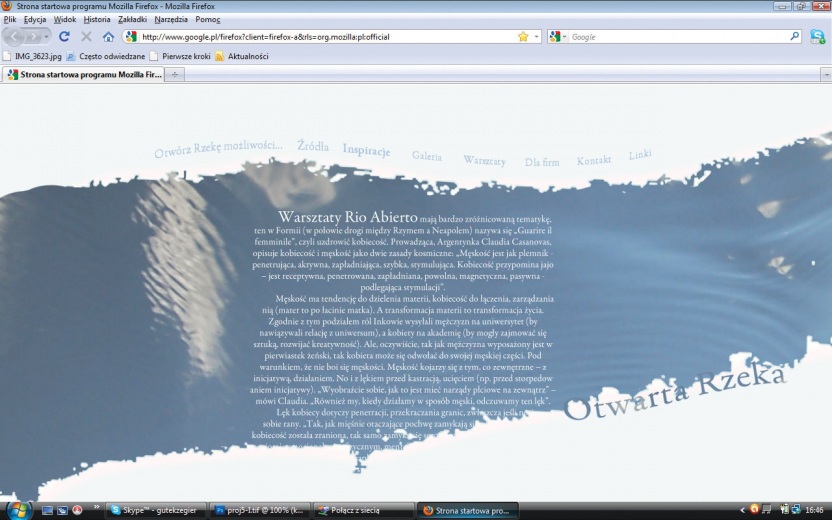The width and height of the screenshot is (832, 520).
Task: Expand the list-all-tabs arrow
Action: point(825,75)
